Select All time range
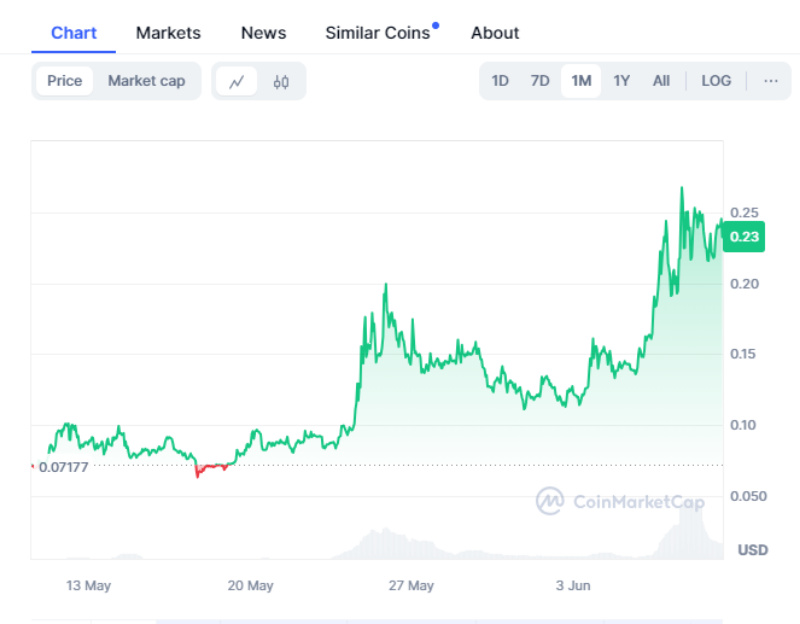The image size is (800, 624). pyautogui.click(x=661, y=81)
